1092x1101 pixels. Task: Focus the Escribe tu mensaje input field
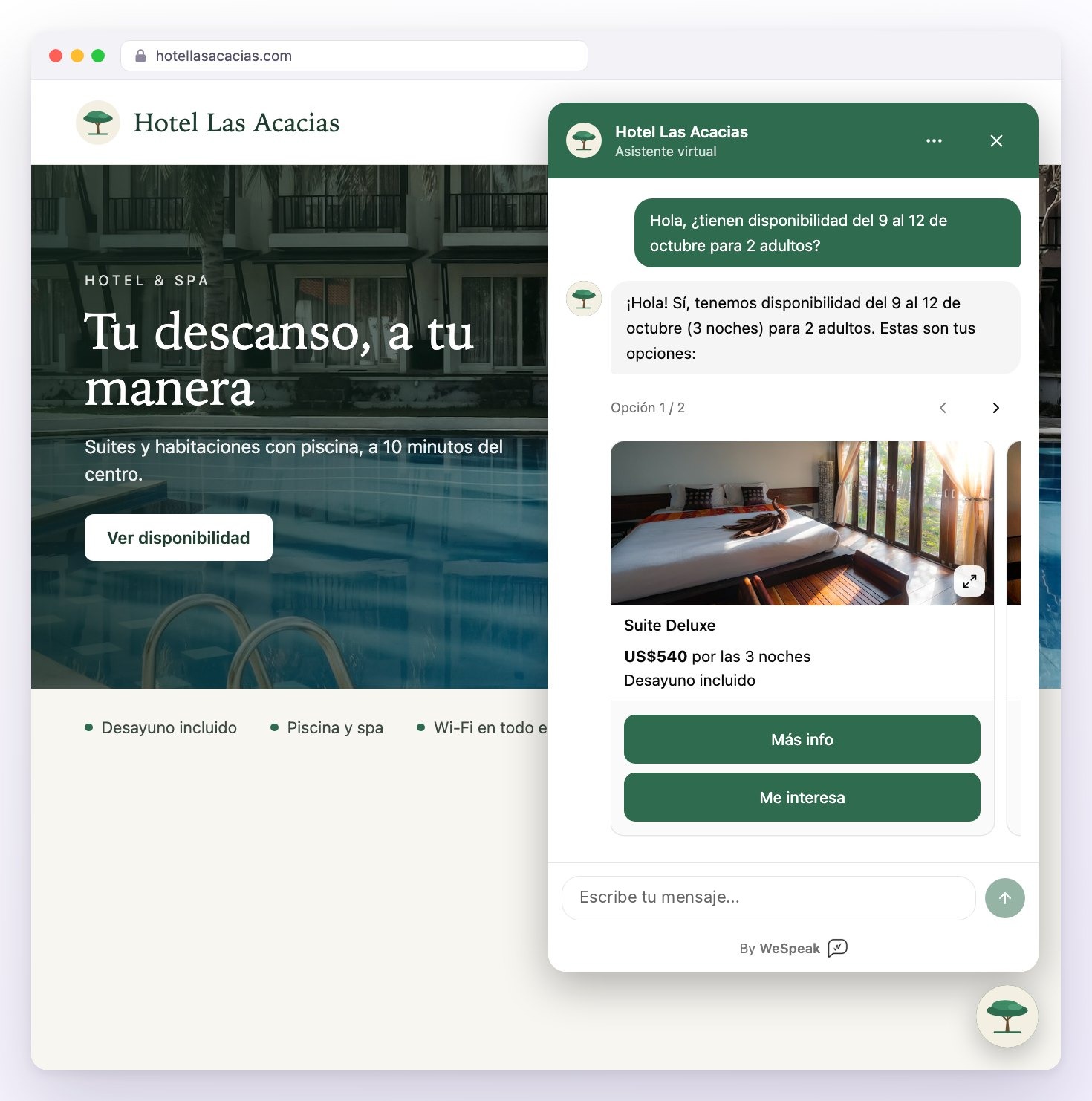point(768,898)
